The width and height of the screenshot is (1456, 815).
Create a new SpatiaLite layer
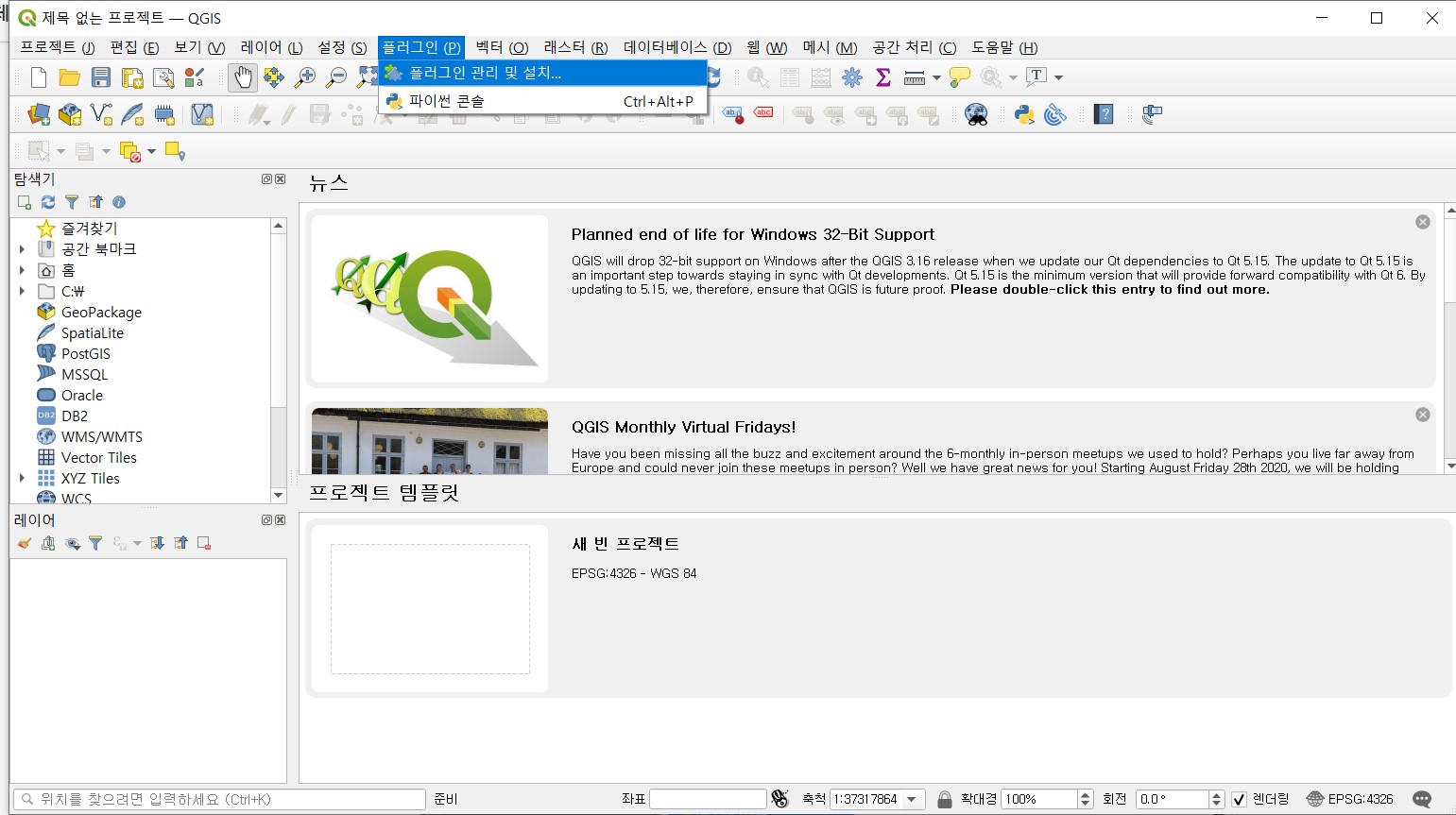point(133,114)
